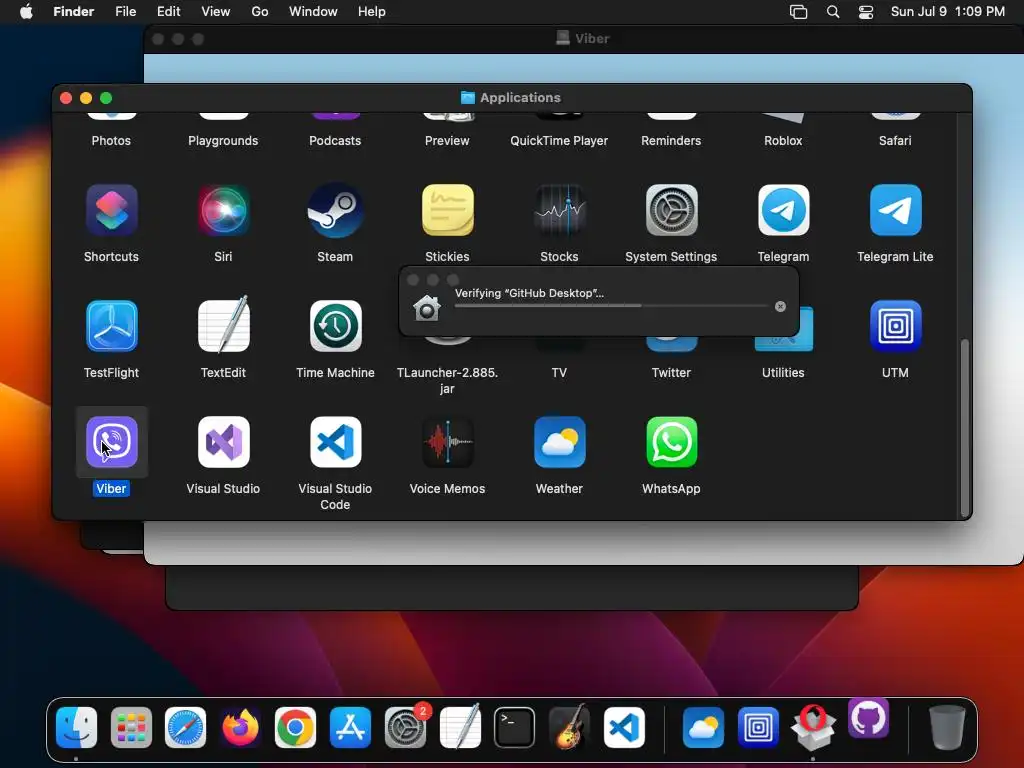1024x768 pixels.
Task: Select the Visual Studio Code app in Applications
Action: pyautogui.click(x=335, y=442)
